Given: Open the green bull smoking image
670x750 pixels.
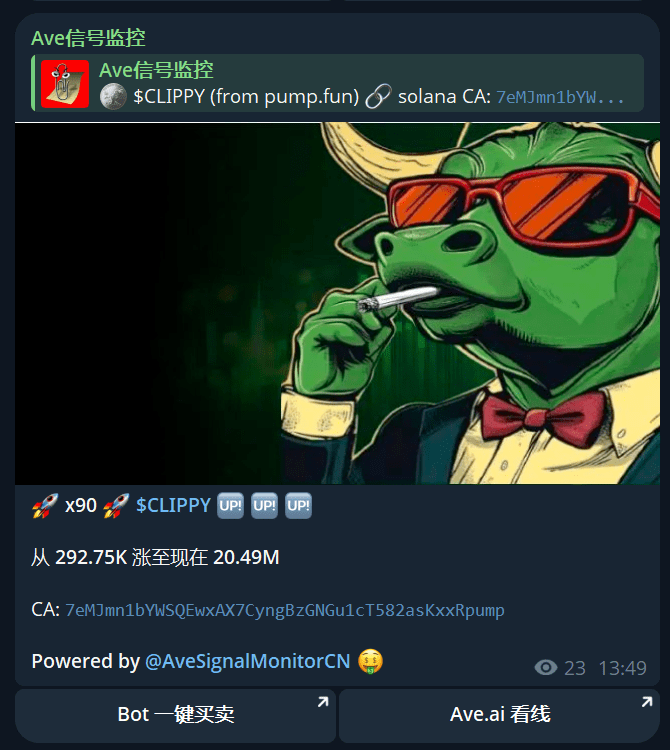Looking at the screenshot, I should 338,304.
